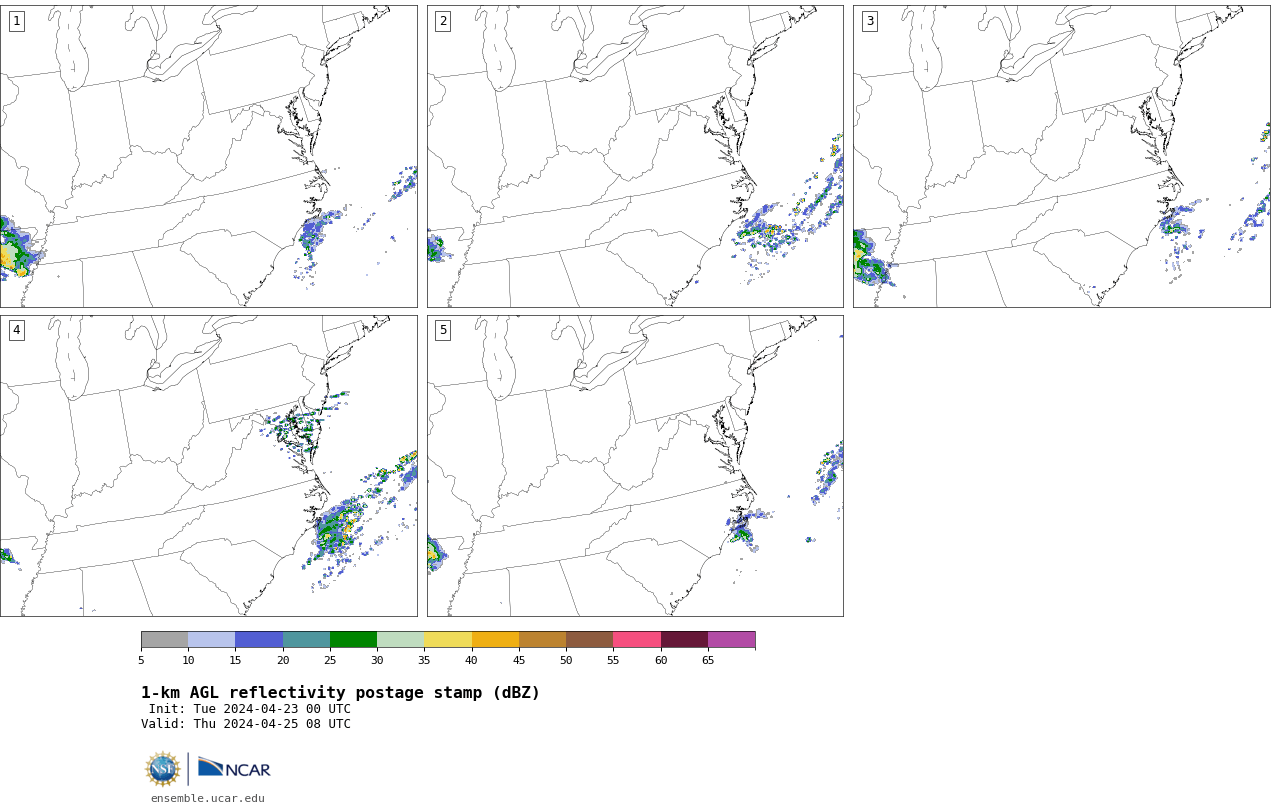
Task: Click the number label box '1'
Action: pyautogui.click(x=16, y=21)
